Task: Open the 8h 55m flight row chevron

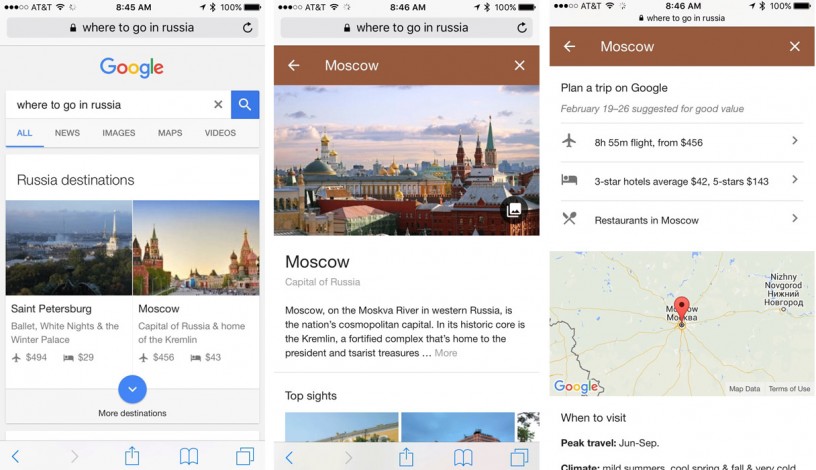Action: [795, 141]
